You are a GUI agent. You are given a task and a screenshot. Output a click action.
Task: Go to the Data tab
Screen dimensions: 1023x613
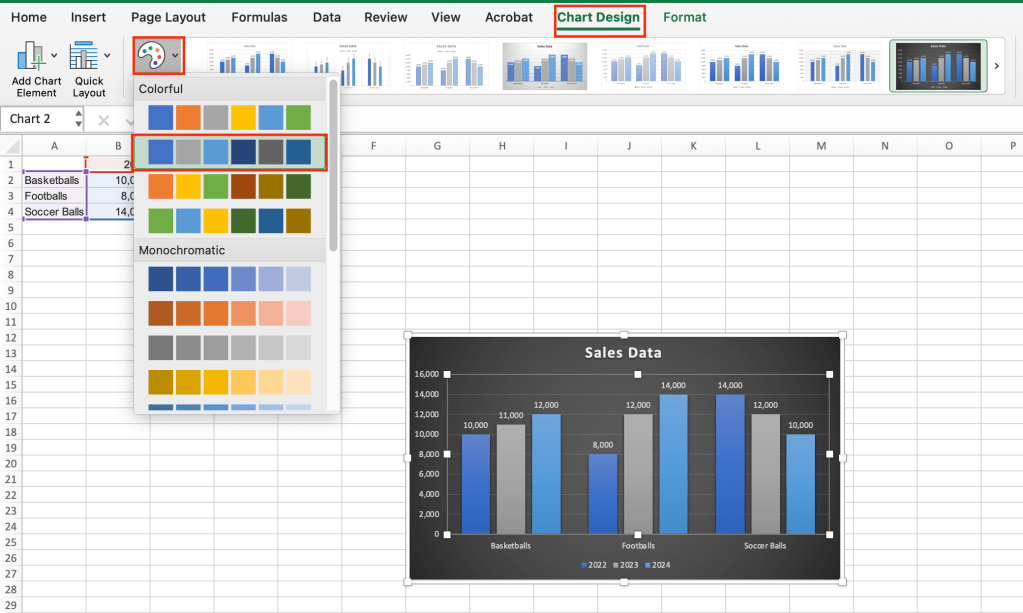point(326,18)
